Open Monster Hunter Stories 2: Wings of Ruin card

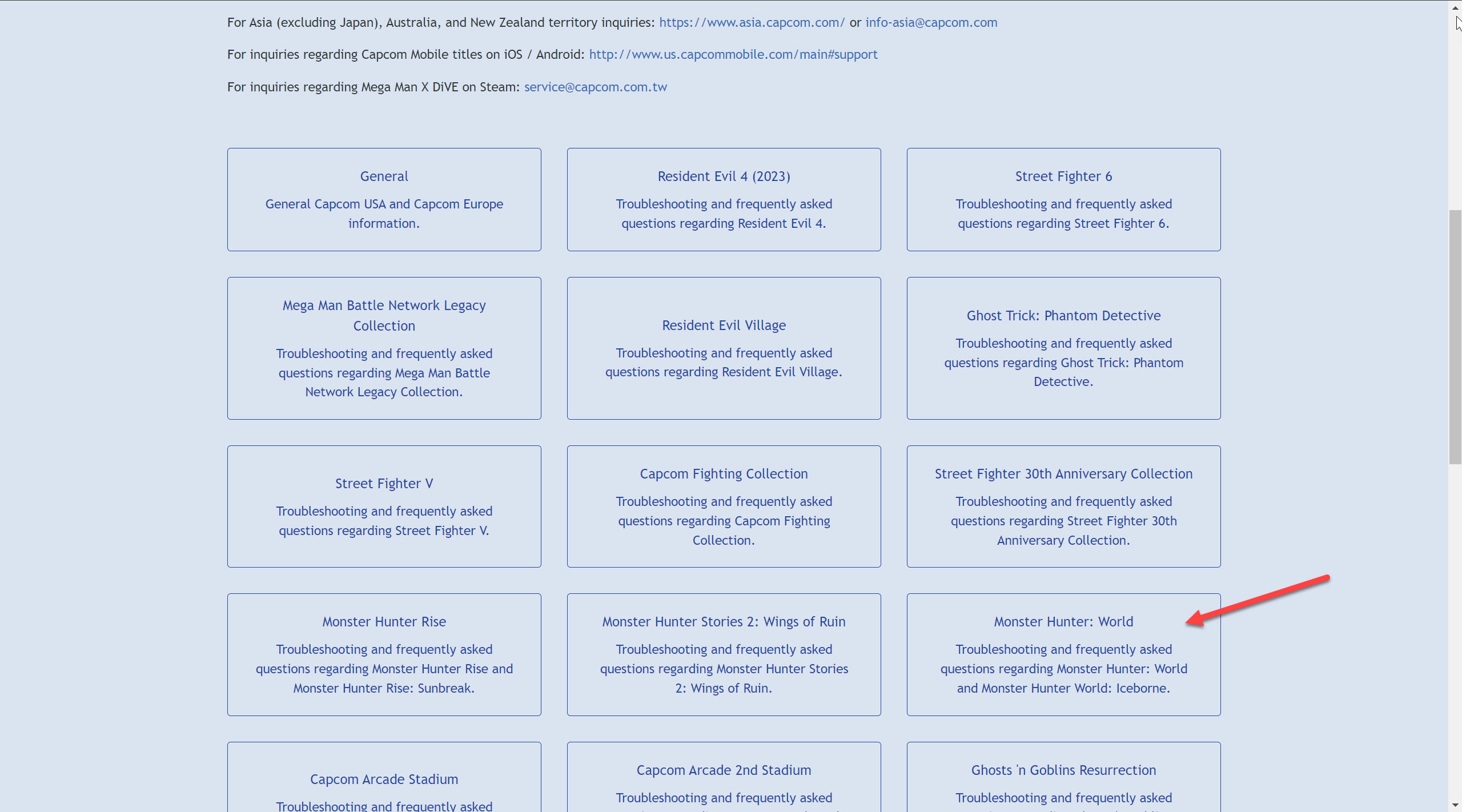(724, 654)
